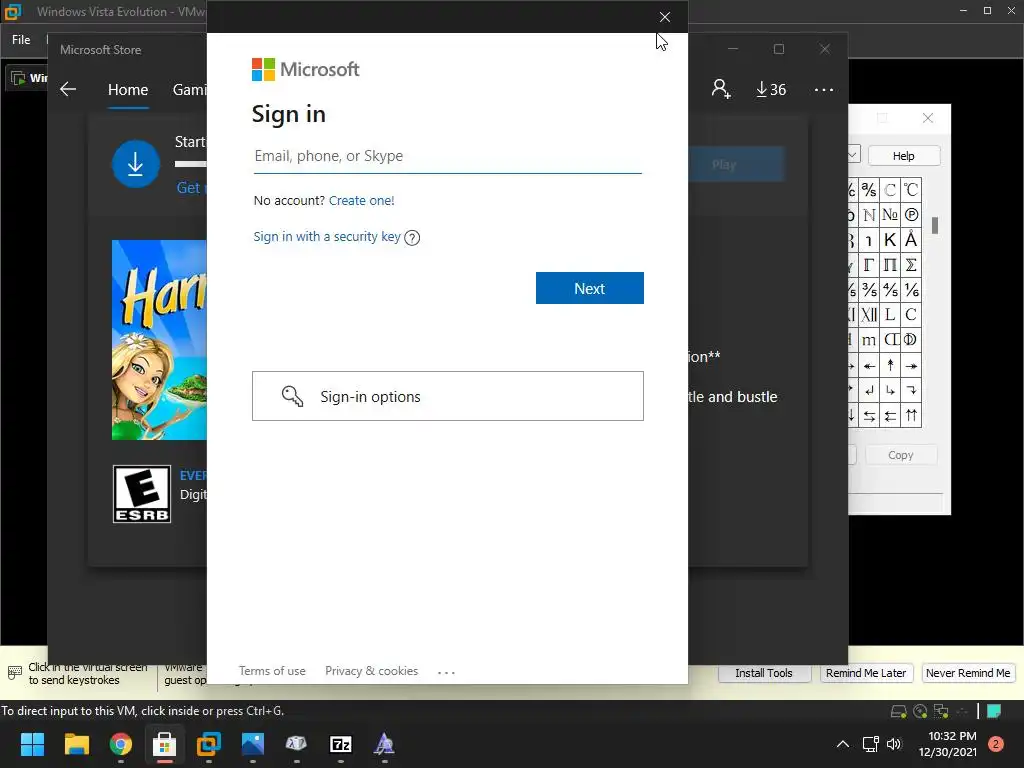Select the Å angstrom character
This screenshot has width=1024, height=768.
point(911,240)
